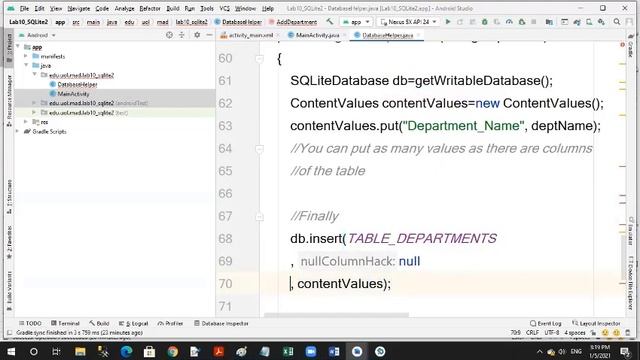Expand the androidTest package node
The image size is (640, 360).
tap(34, 103)
